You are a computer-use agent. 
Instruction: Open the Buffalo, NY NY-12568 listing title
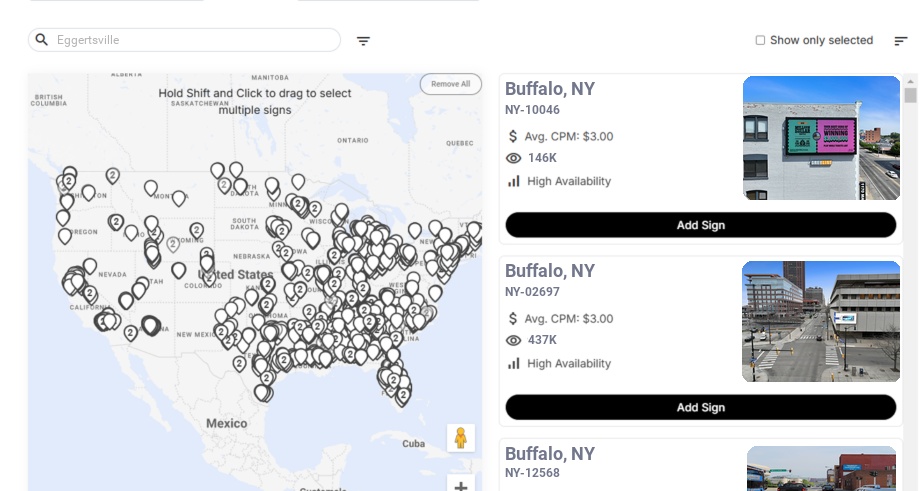550,454
